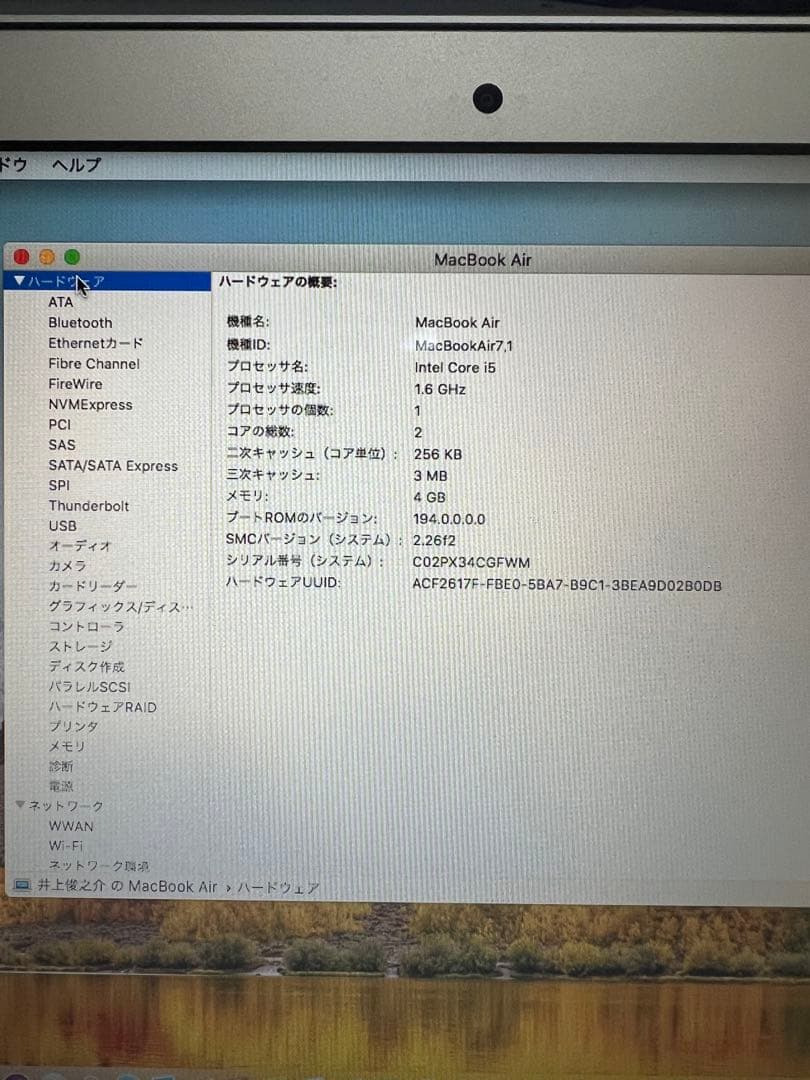810x1080 pixels.
Task: Select オーディオ in the sidebar
Action: (79, 546)
